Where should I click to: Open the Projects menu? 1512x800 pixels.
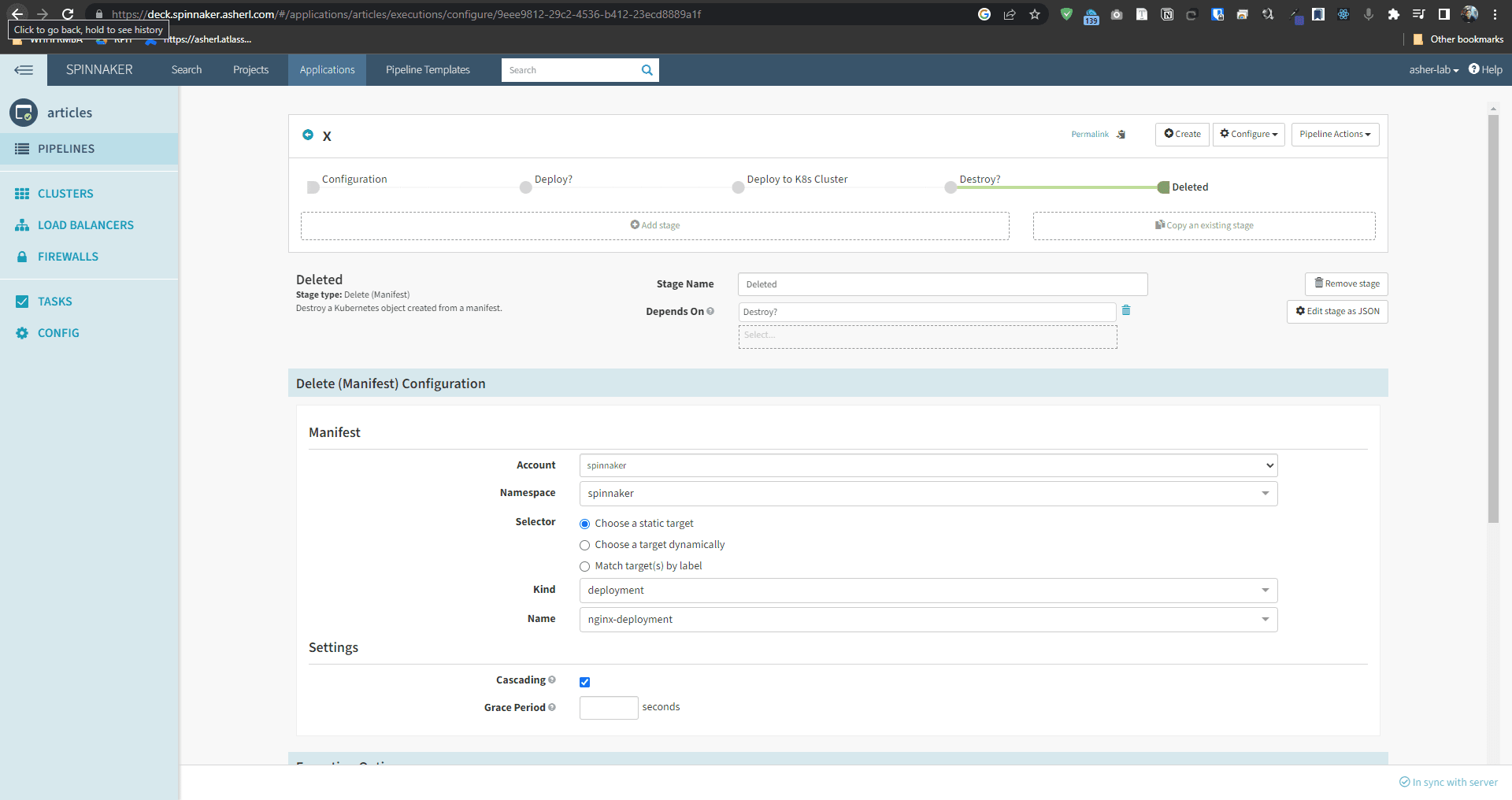point(250,69)
